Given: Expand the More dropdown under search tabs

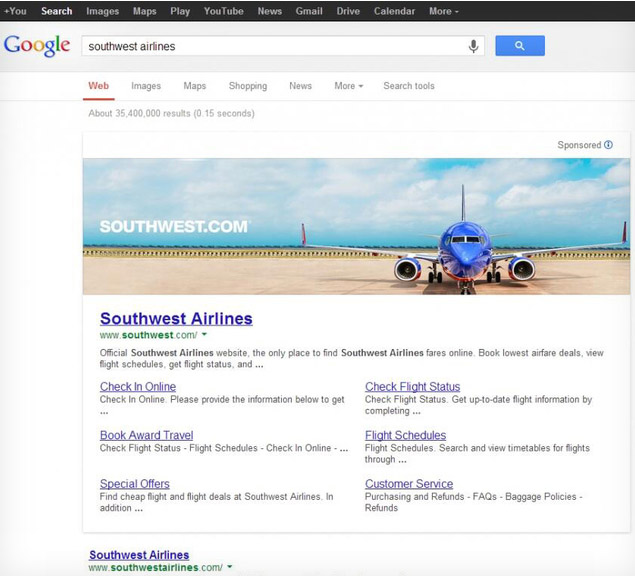Looking at the screenshot, I should (349, 86).
